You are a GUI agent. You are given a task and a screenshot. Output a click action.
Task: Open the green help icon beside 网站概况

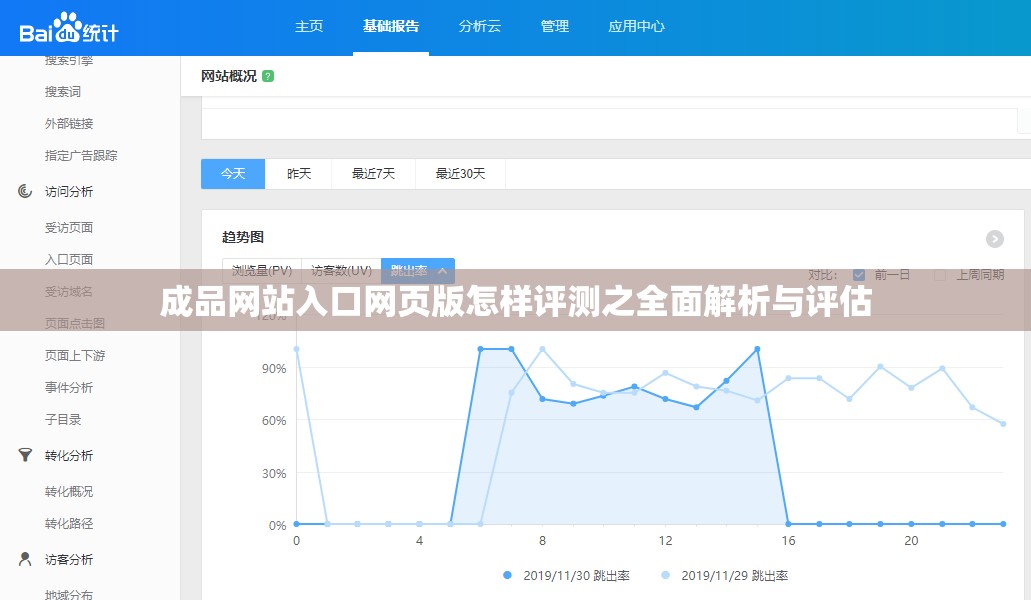point(268,76)
